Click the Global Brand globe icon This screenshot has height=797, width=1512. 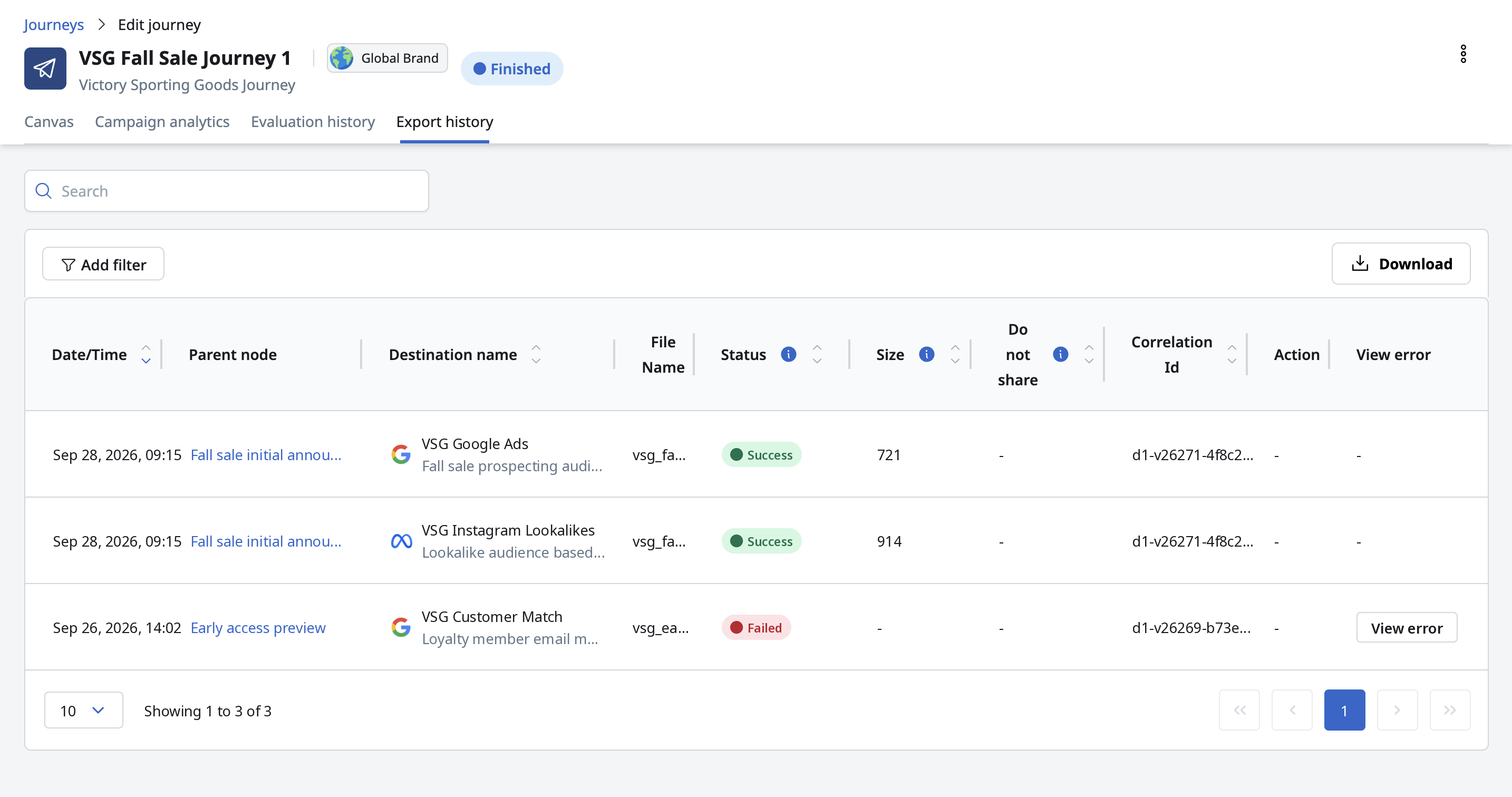[342, 58]
